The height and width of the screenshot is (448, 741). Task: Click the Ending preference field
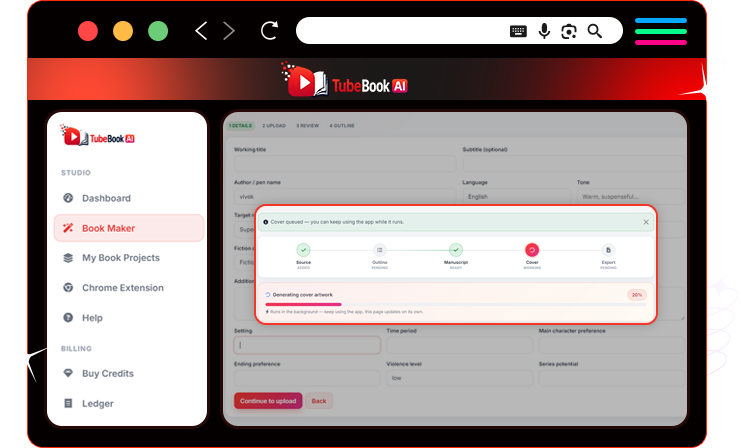coord(307,378)
